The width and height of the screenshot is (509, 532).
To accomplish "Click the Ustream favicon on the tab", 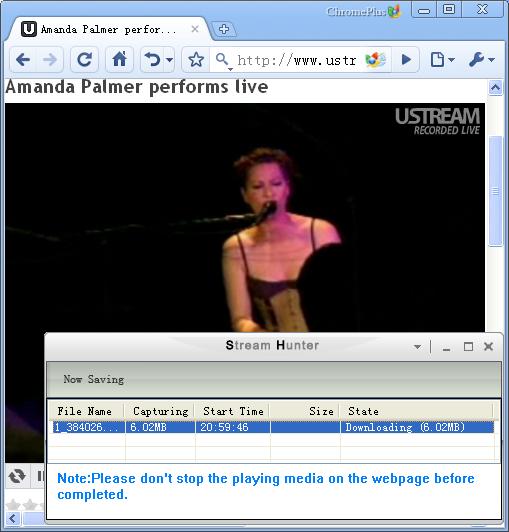I will click(29, 29).
